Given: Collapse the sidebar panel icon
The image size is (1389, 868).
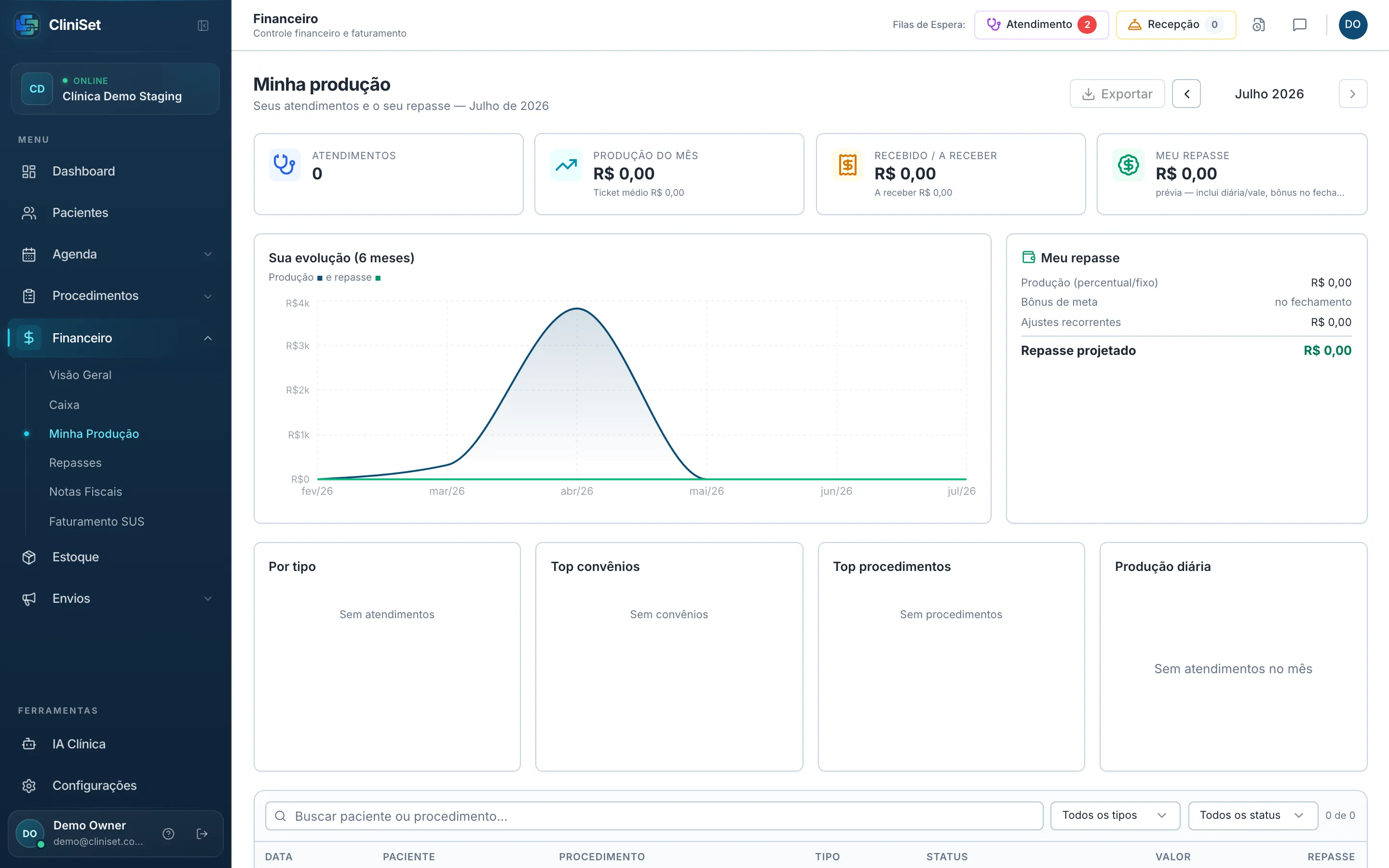Looking at the screenshot, I should click(203, 25).
